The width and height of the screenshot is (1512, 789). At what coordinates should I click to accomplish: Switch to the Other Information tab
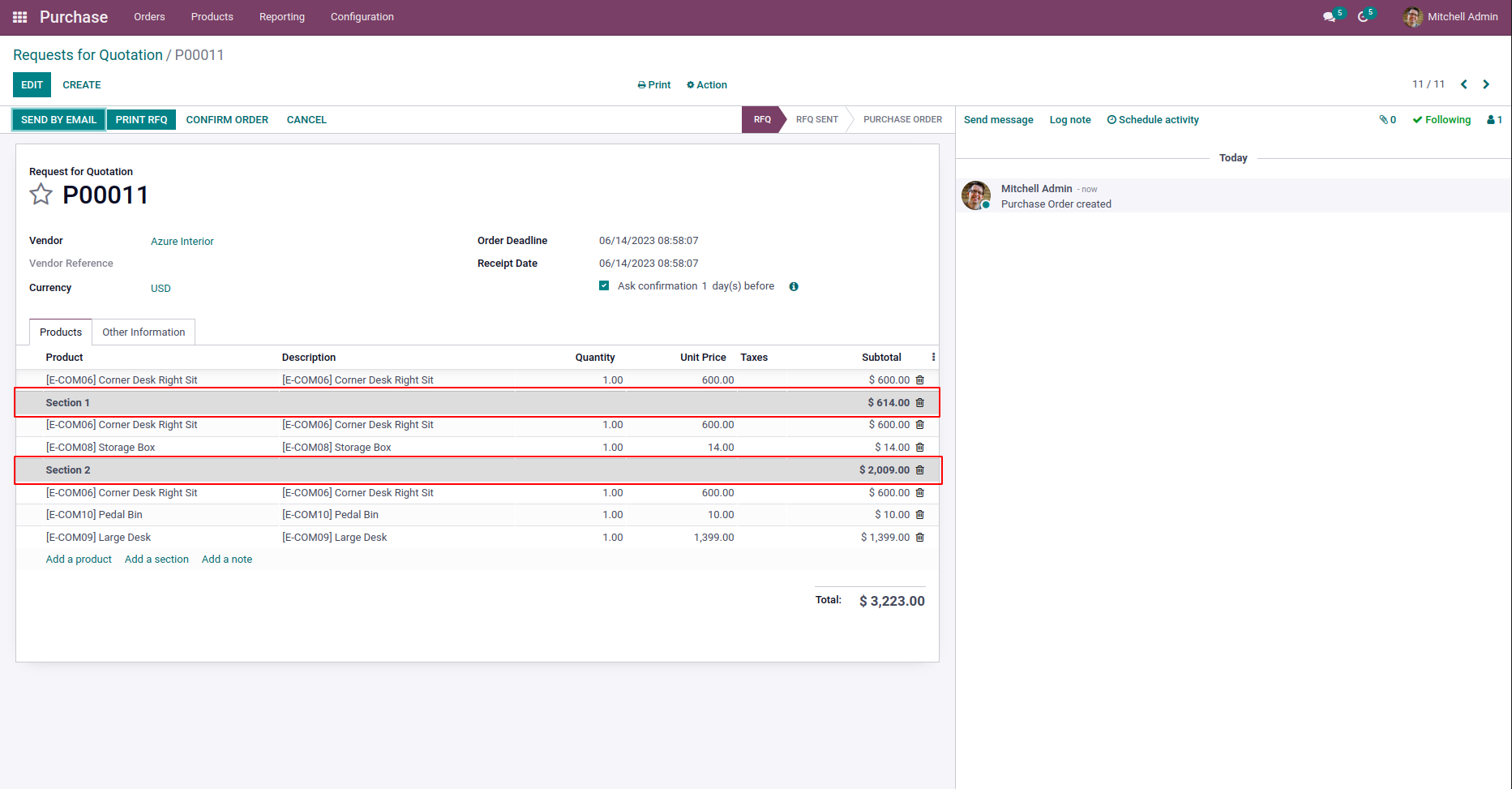pos(143,332)
